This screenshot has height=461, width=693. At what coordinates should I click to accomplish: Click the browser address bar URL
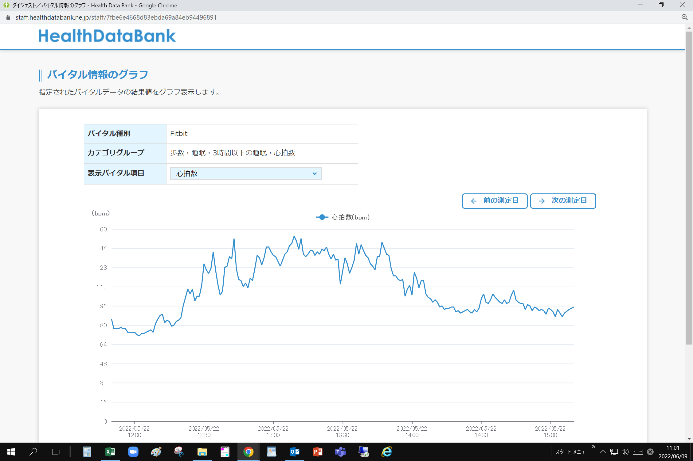point(116,17)
